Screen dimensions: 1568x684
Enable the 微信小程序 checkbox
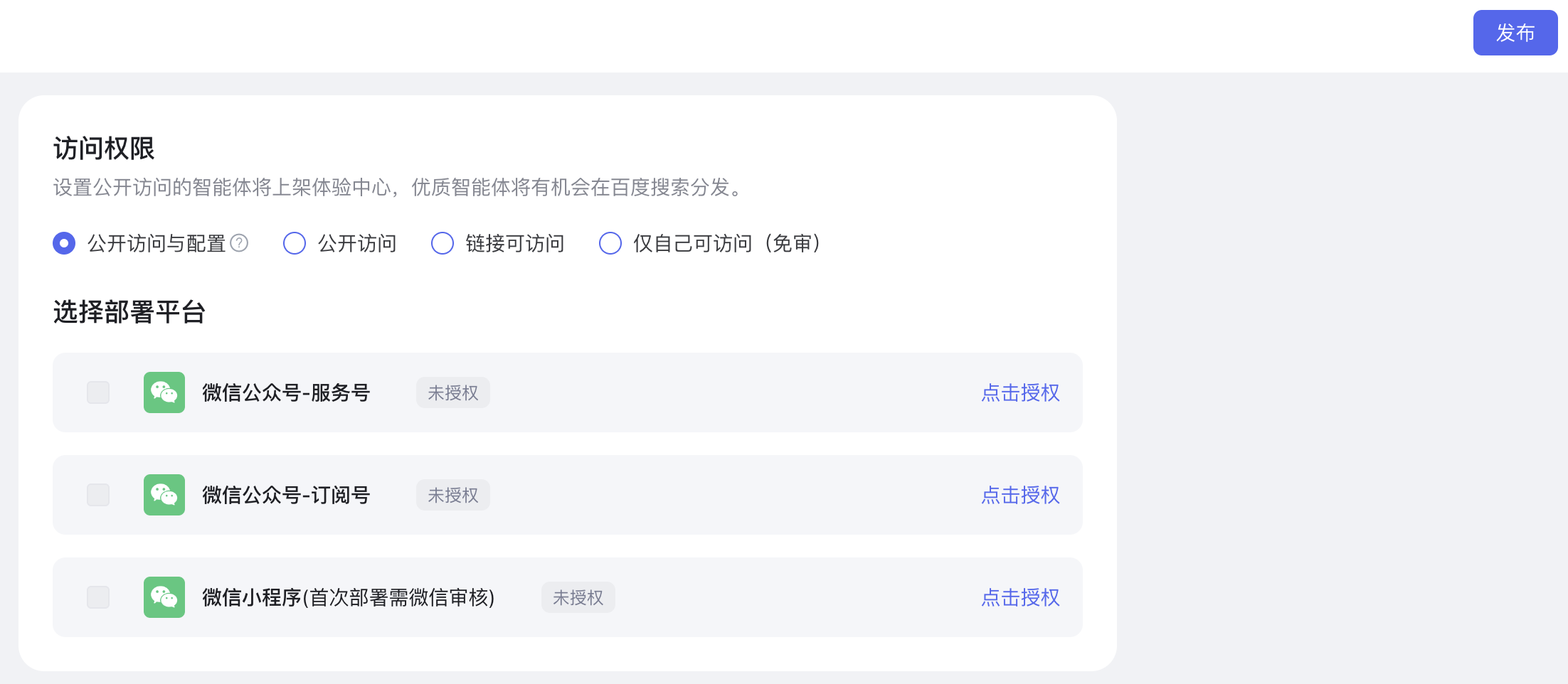[98, 597]
